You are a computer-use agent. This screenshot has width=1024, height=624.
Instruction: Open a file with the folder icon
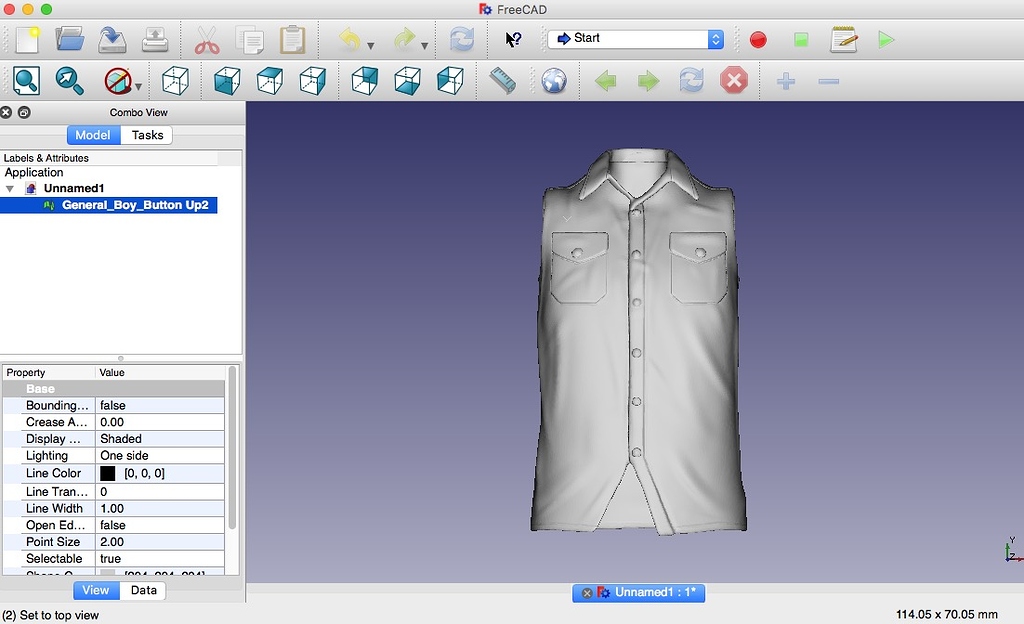click(69, 40)
